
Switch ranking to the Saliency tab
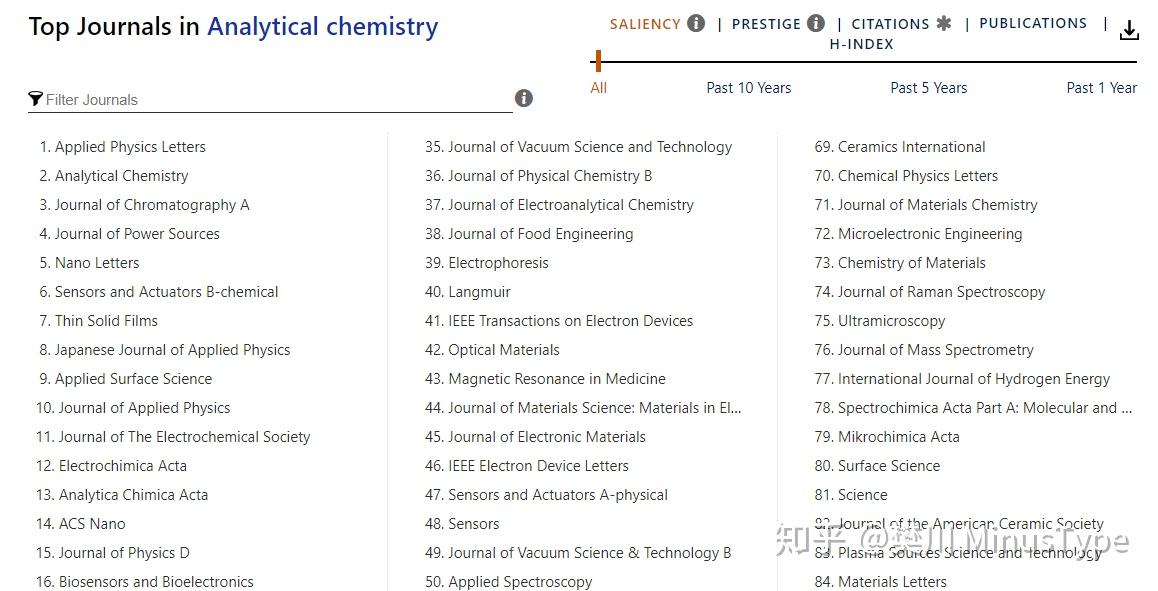(x=645, y=24)
